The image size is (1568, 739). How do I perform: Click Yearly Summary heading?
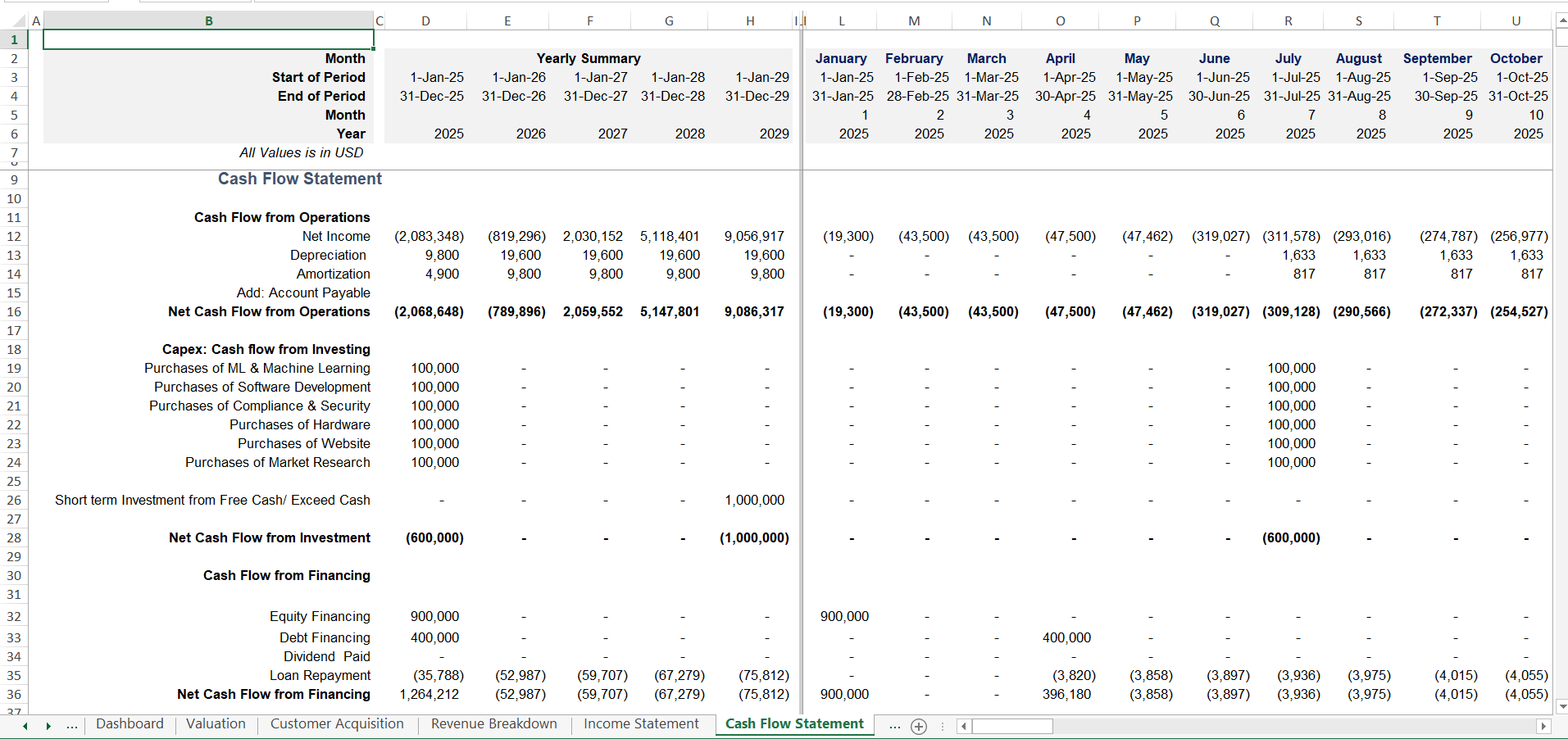click(x=589, y=58)
